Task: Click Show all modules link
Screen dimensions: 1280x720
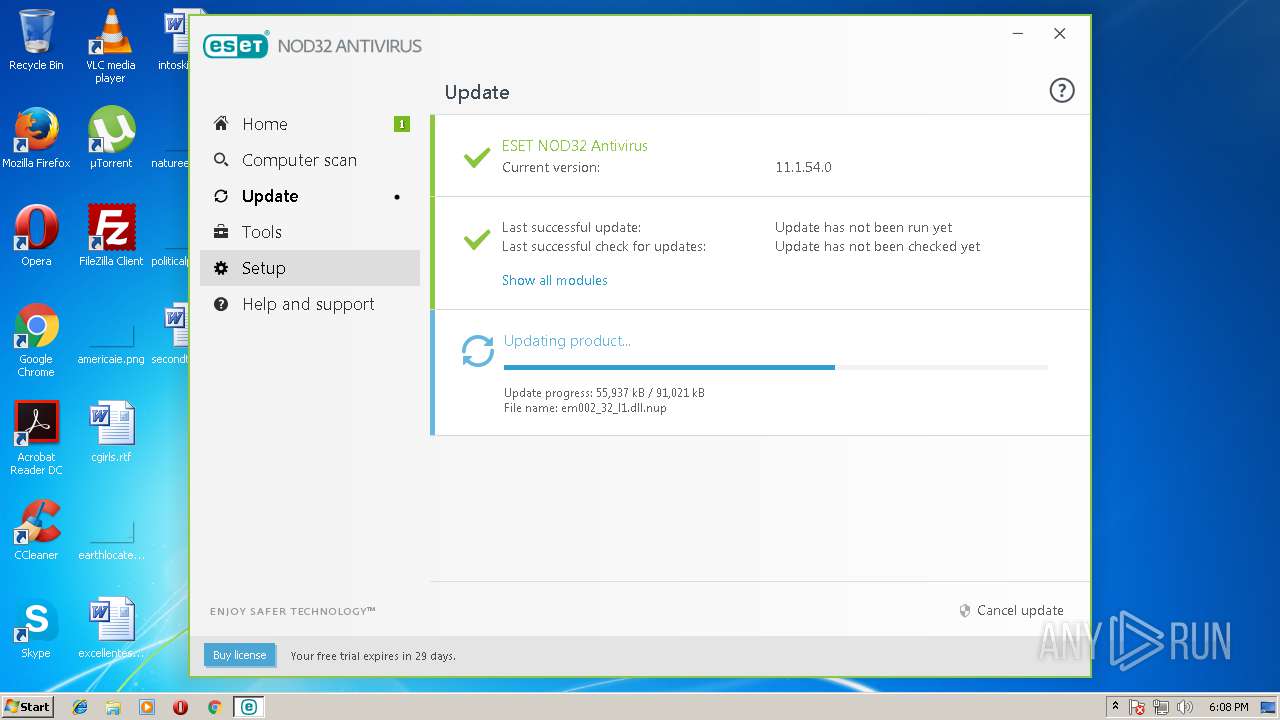Action: coord(554,280)
